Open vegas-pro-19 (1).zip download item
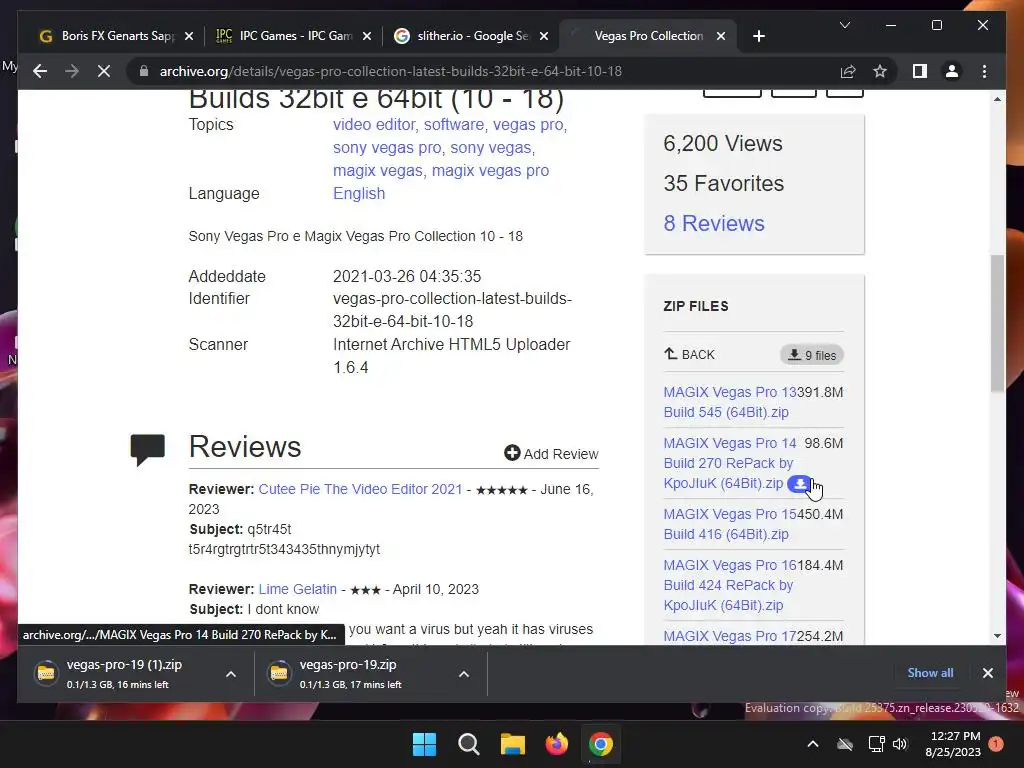1024x768 pixels. point(124,673)
